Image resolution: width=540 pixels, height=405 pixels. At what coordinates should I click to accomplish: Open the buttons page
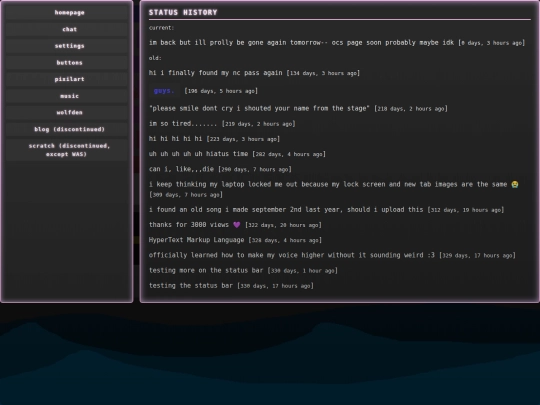tap(67, 63)
